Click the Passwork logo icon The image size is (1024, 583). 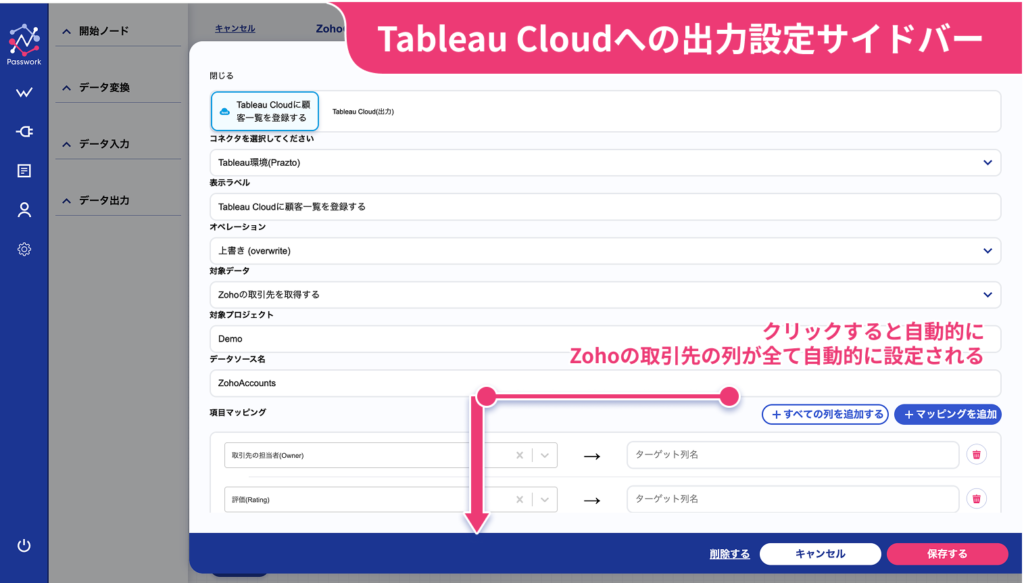point(24,44)
